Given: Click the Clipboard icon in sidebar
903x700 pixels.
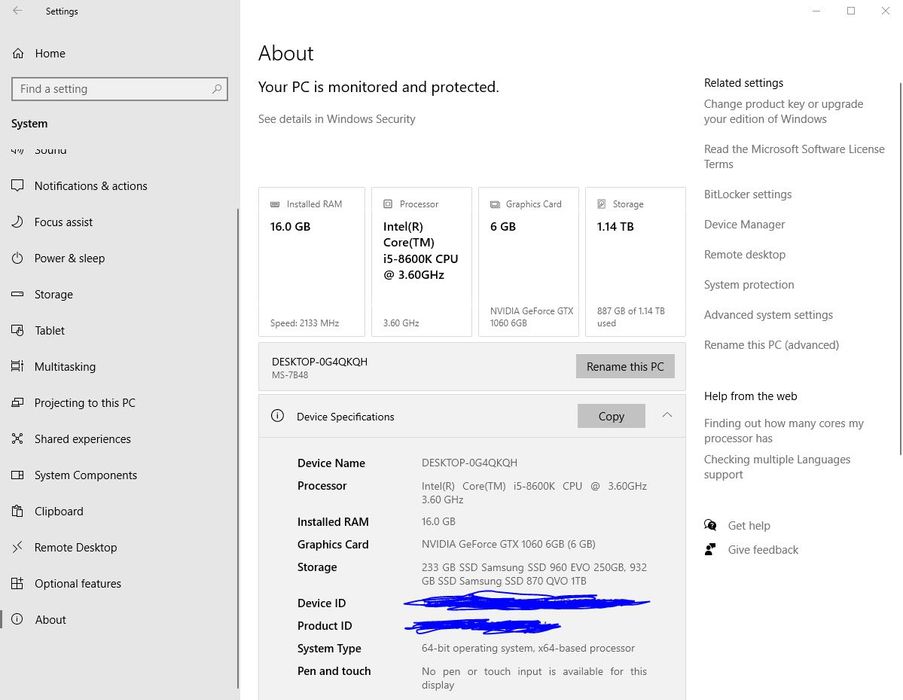Looking at the screenshot, I should [17, 511].
